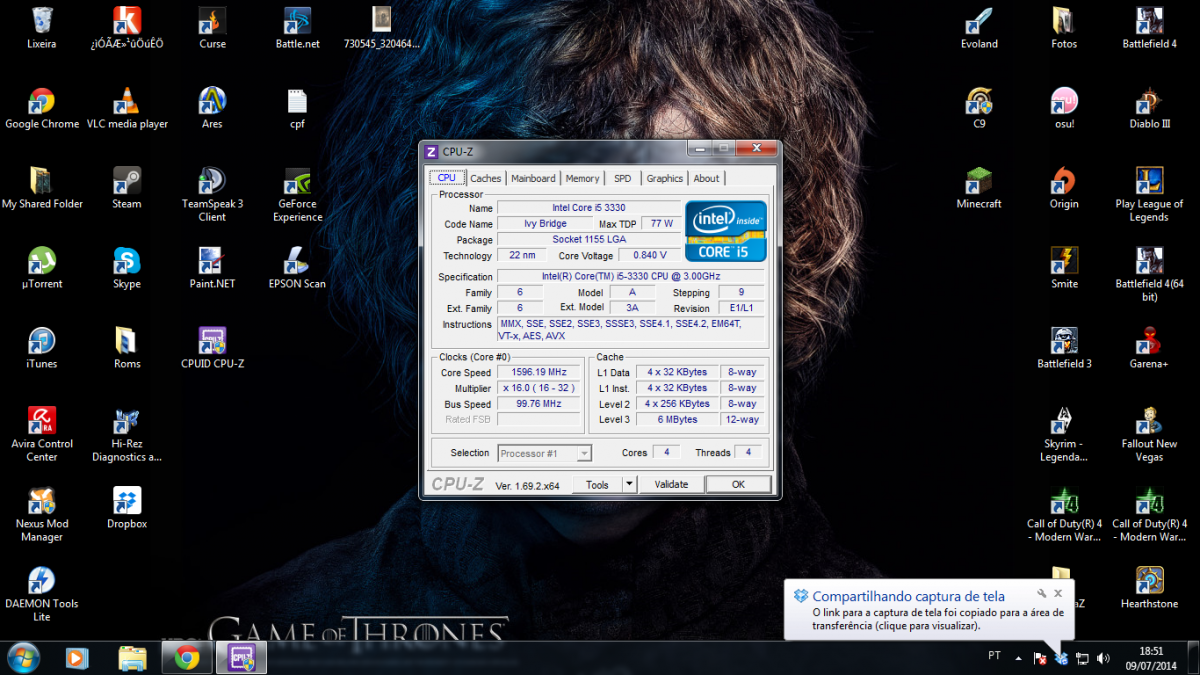The image size is (1200, 675).
Task: Switch to Chrome from the taskbar
Action: (x=187, y=657)
